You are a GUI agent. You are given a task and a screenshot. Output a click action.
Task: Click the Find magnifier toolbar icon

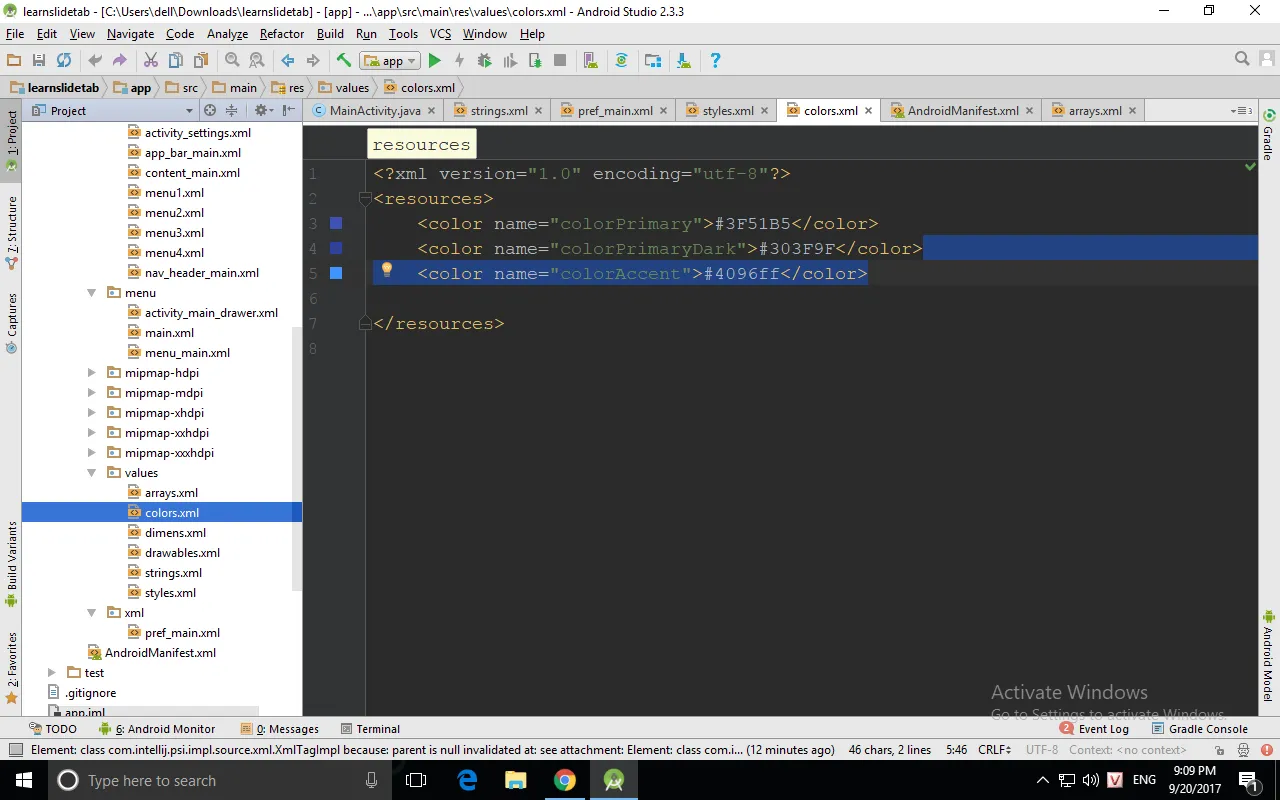pyautogui.click(x=232, y=61)
